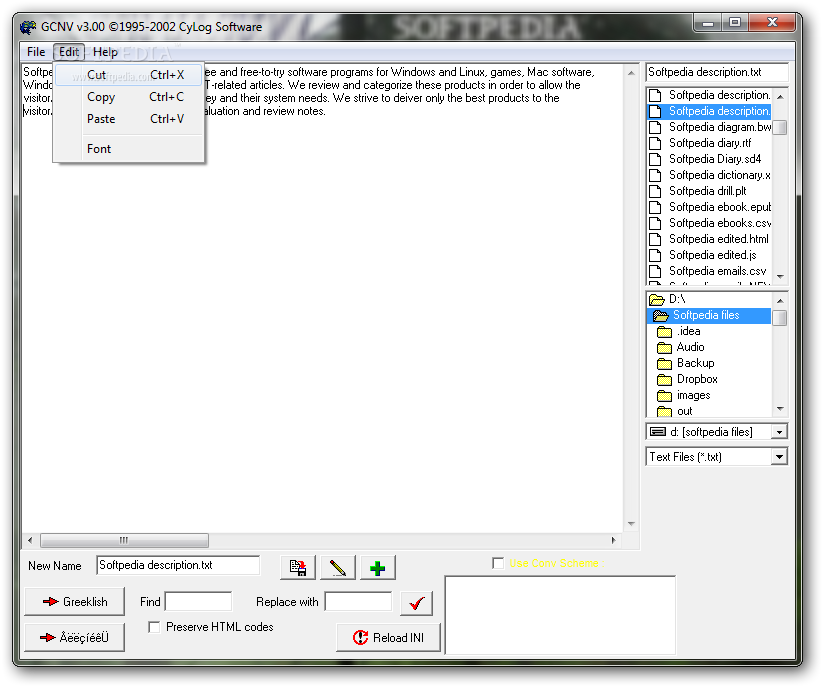The height and width of the screenshot is (687, 823).
Task: Click horizontal scrollbar right arrow
Action: [x=614, y=540]
